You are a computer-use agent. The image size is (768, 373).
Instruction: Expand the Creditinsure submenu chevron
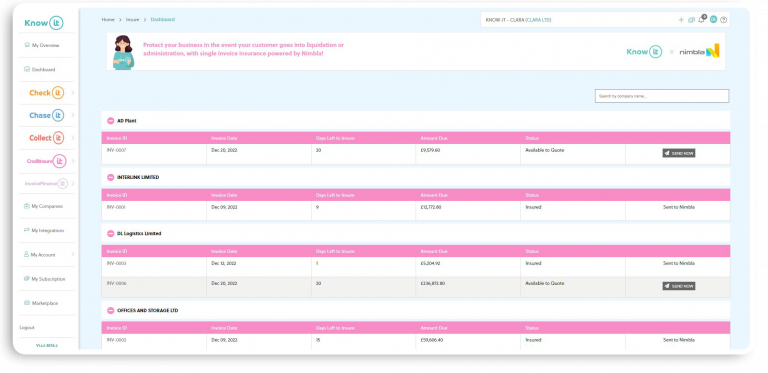pos(73,161)
